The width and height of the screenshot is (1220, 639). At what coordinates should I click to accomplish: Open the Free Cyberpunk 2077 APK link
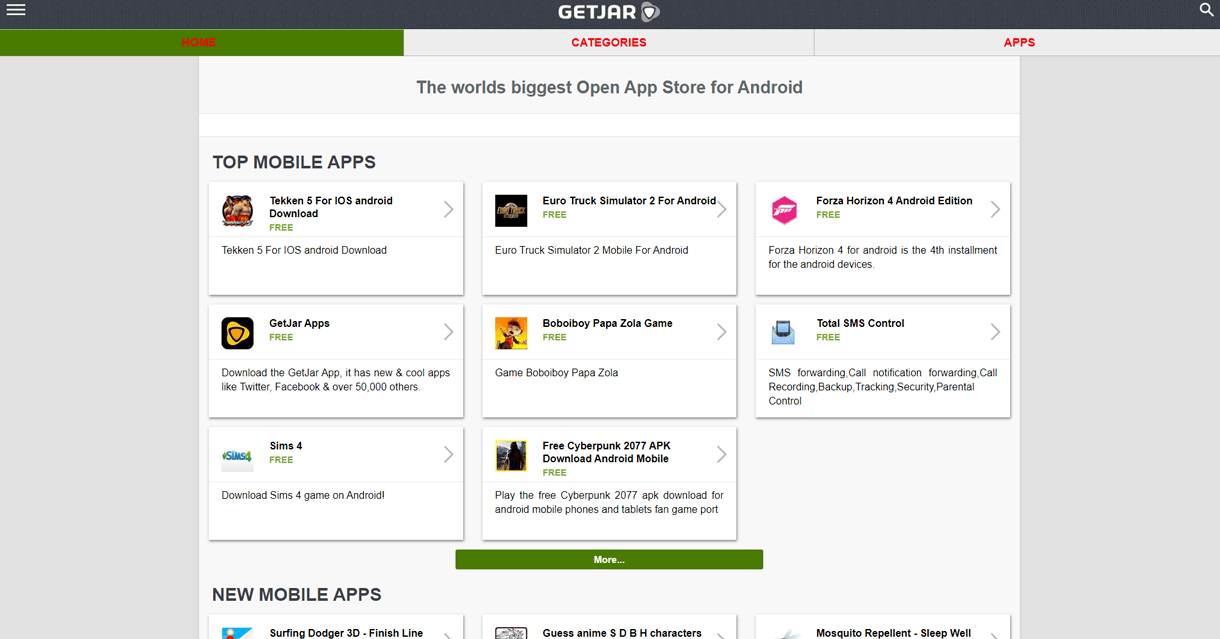[x=606, y=452]
